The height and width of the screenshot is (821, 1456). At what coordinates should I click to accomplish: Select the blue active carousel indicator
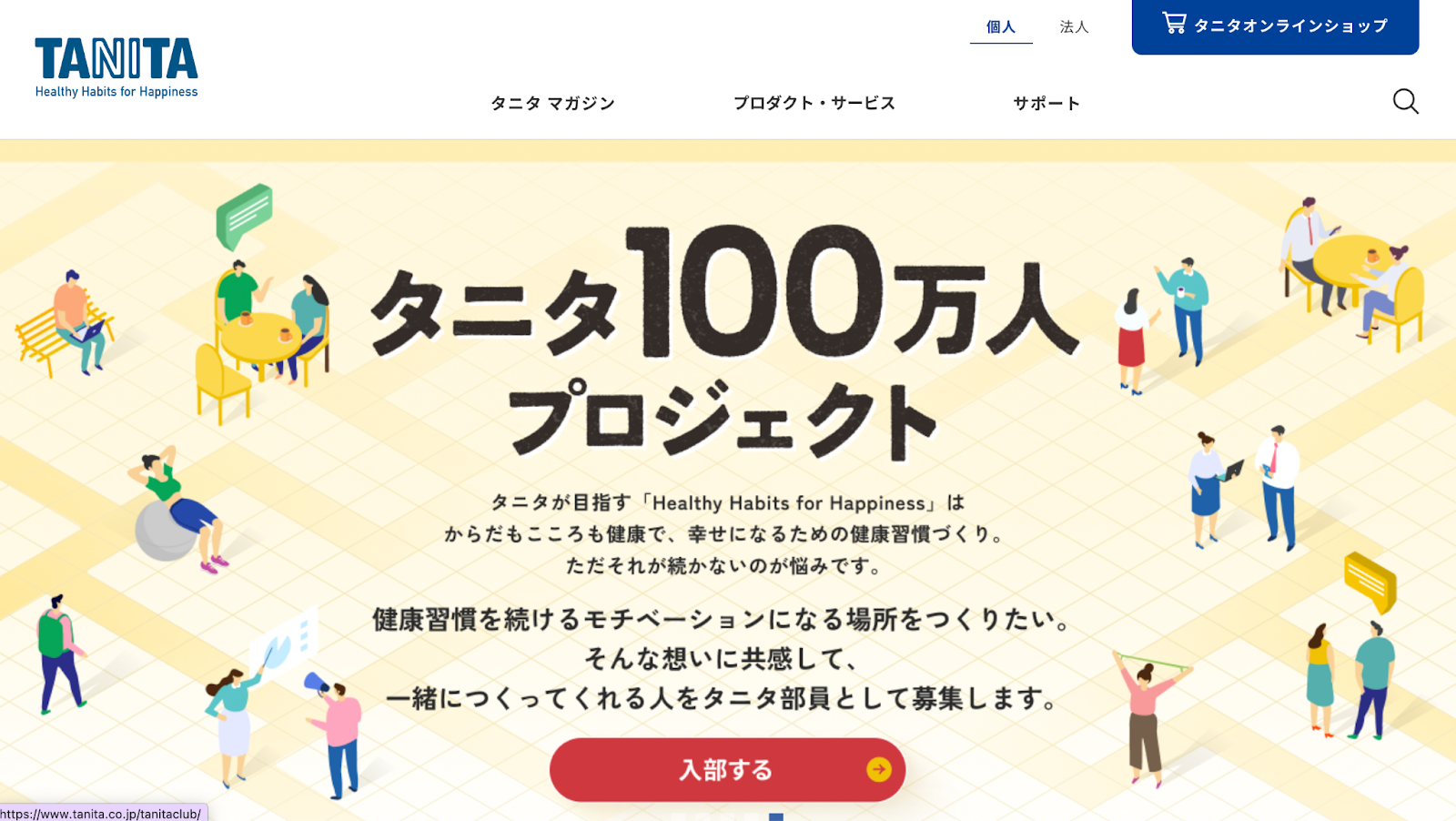click(776, 816)
